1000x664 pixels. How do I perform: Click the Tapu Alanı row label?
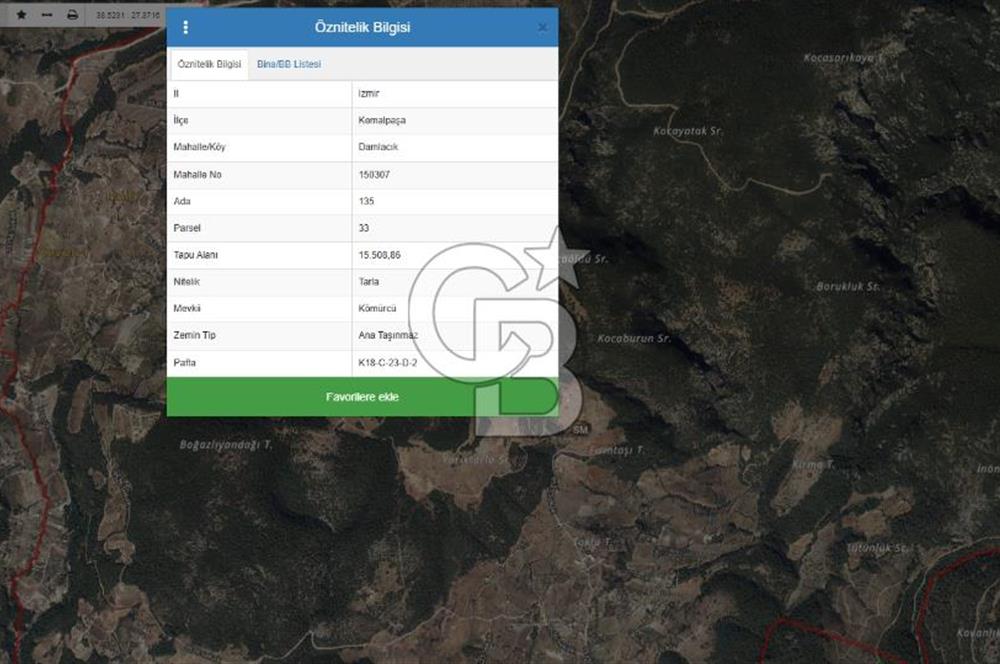click(x=196, y=255)
